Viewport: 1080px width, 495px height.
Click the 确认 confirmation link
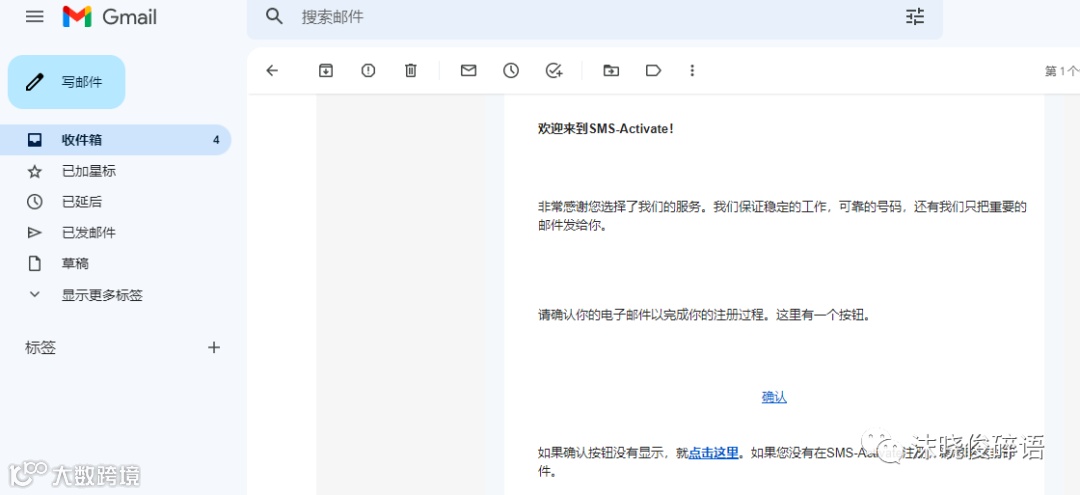pyautogui.click(x=774, y=397)
